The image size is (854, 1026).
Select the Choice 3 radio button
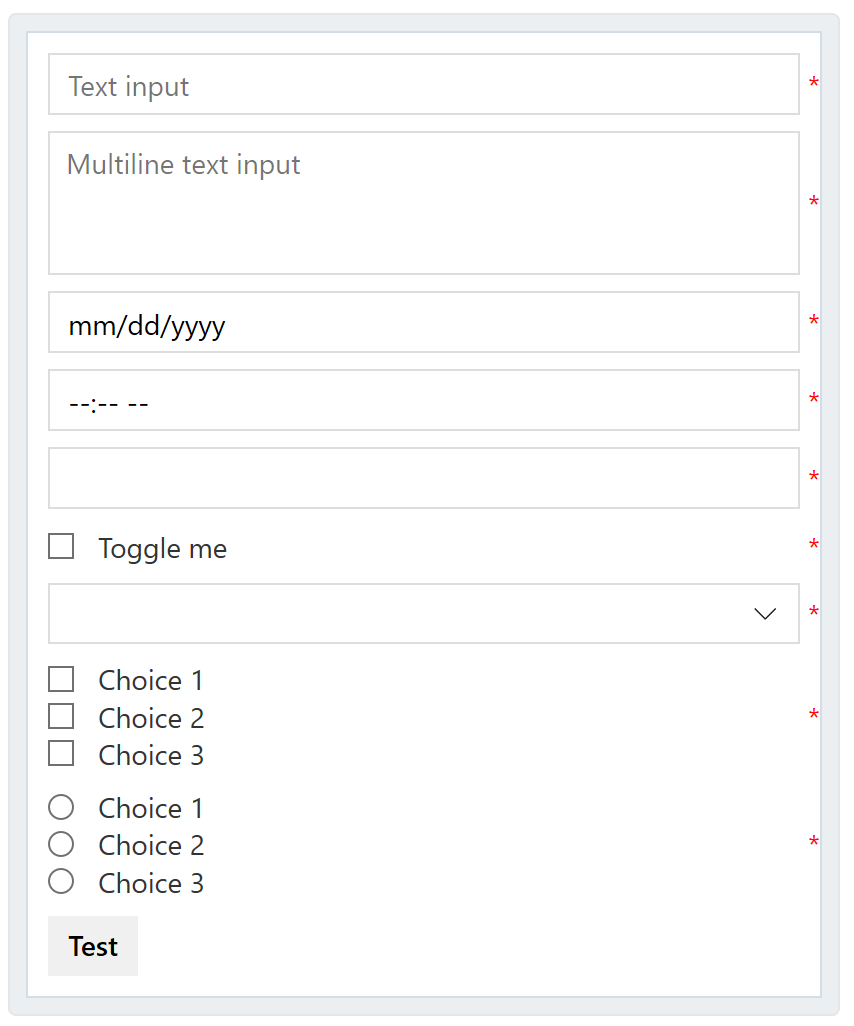tap(61, 881)
